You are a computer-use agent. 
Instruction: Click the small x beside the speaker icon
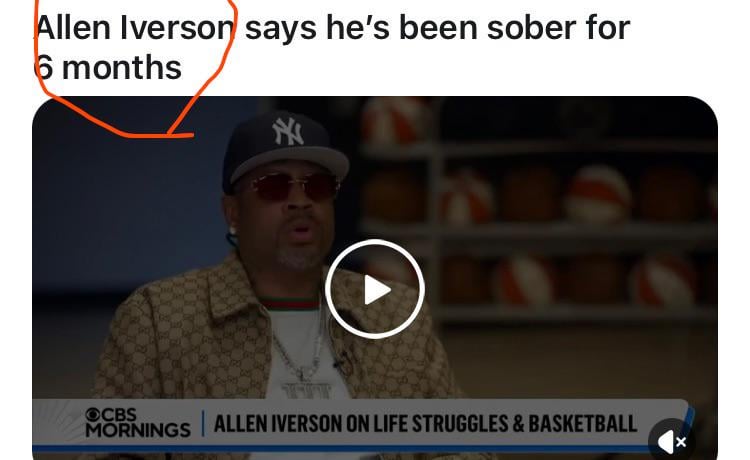tap(682, 442)
